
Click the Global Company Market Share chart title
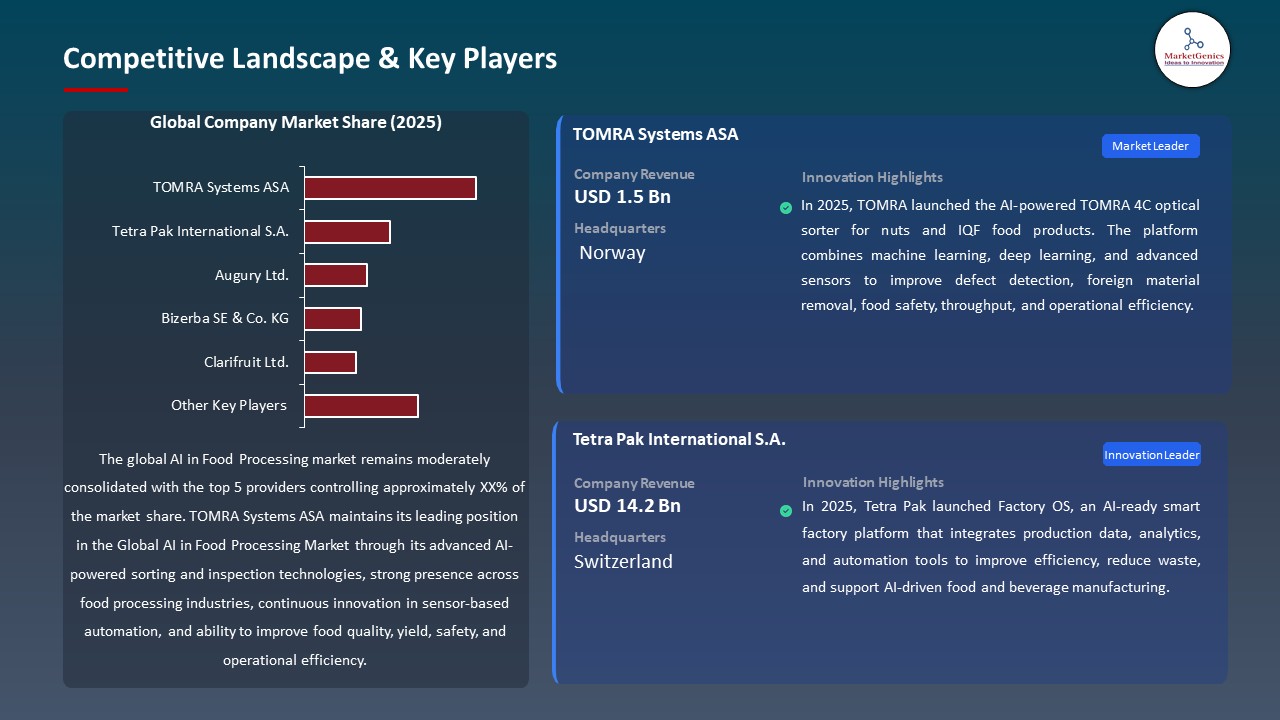click(x=296, y=123)
